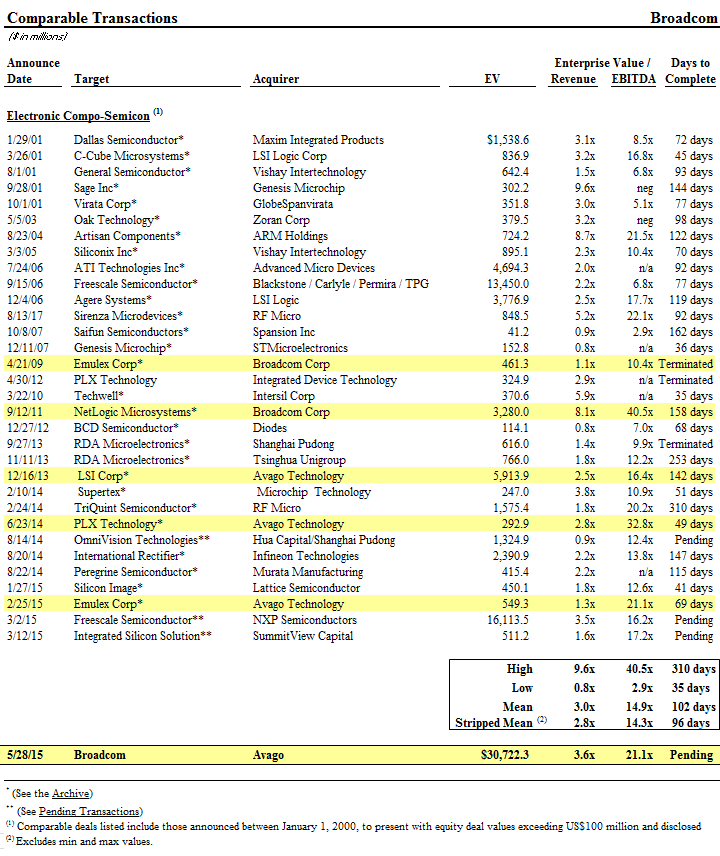Click Genesis Microchip acquirer name
This screenshot has height=856, width=720.
[299, 188]
